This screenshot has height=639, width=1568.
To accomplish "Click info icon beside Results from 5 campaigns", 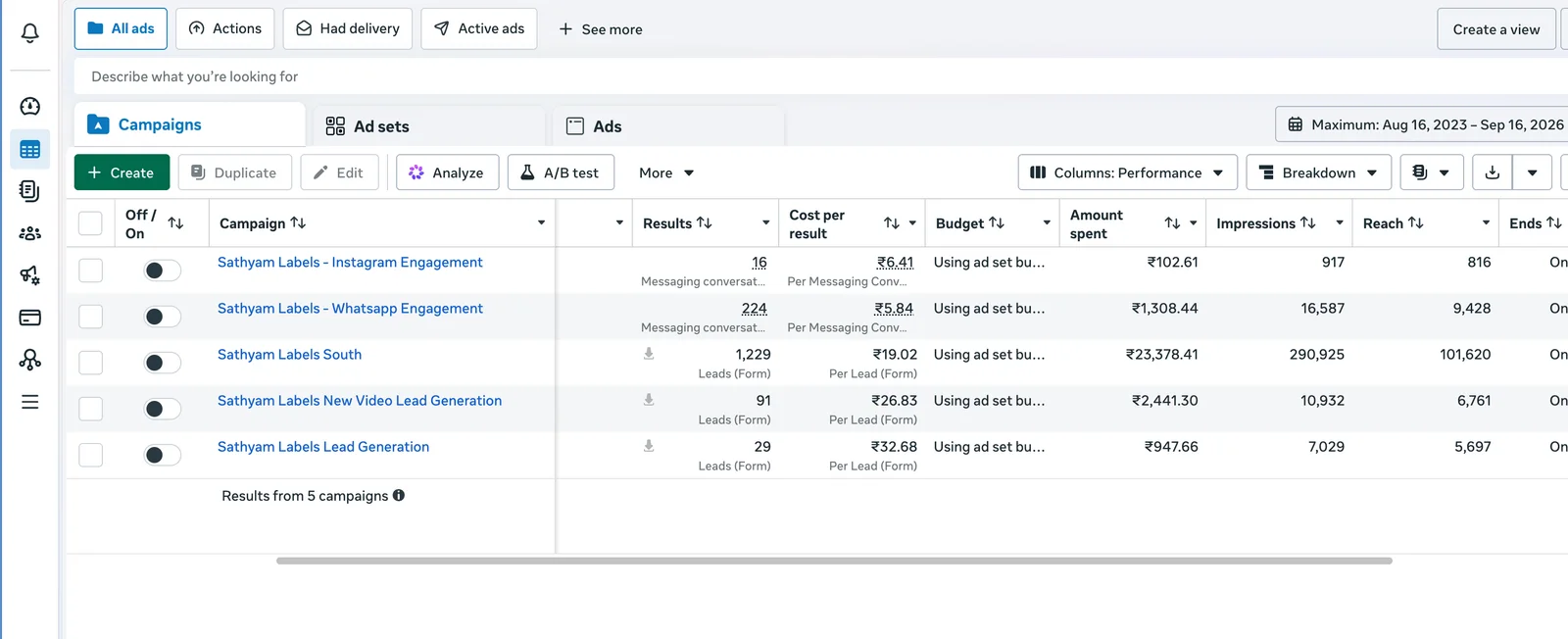I will click(x=399, y=496).
